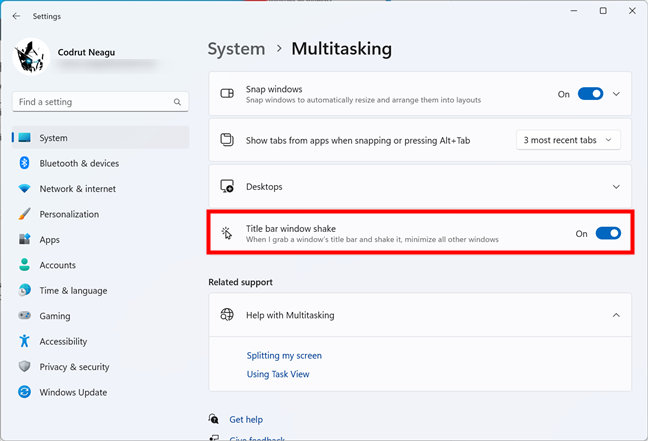Click the Privacy & security shield icon
Screen dimensions: 648x441
25,367
